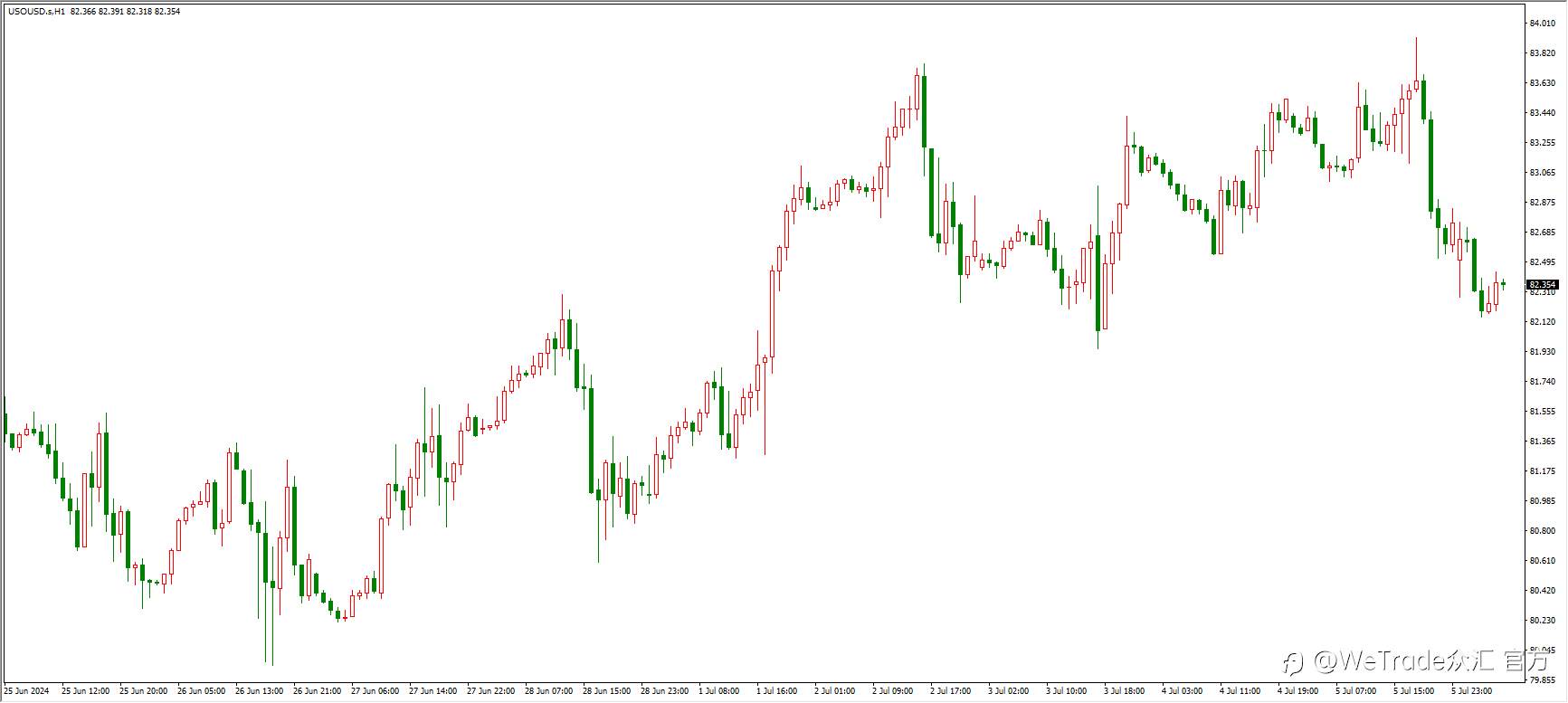Pick the 81.555 price axis value
1568x703 pixels.
[x=1543, y=412]
